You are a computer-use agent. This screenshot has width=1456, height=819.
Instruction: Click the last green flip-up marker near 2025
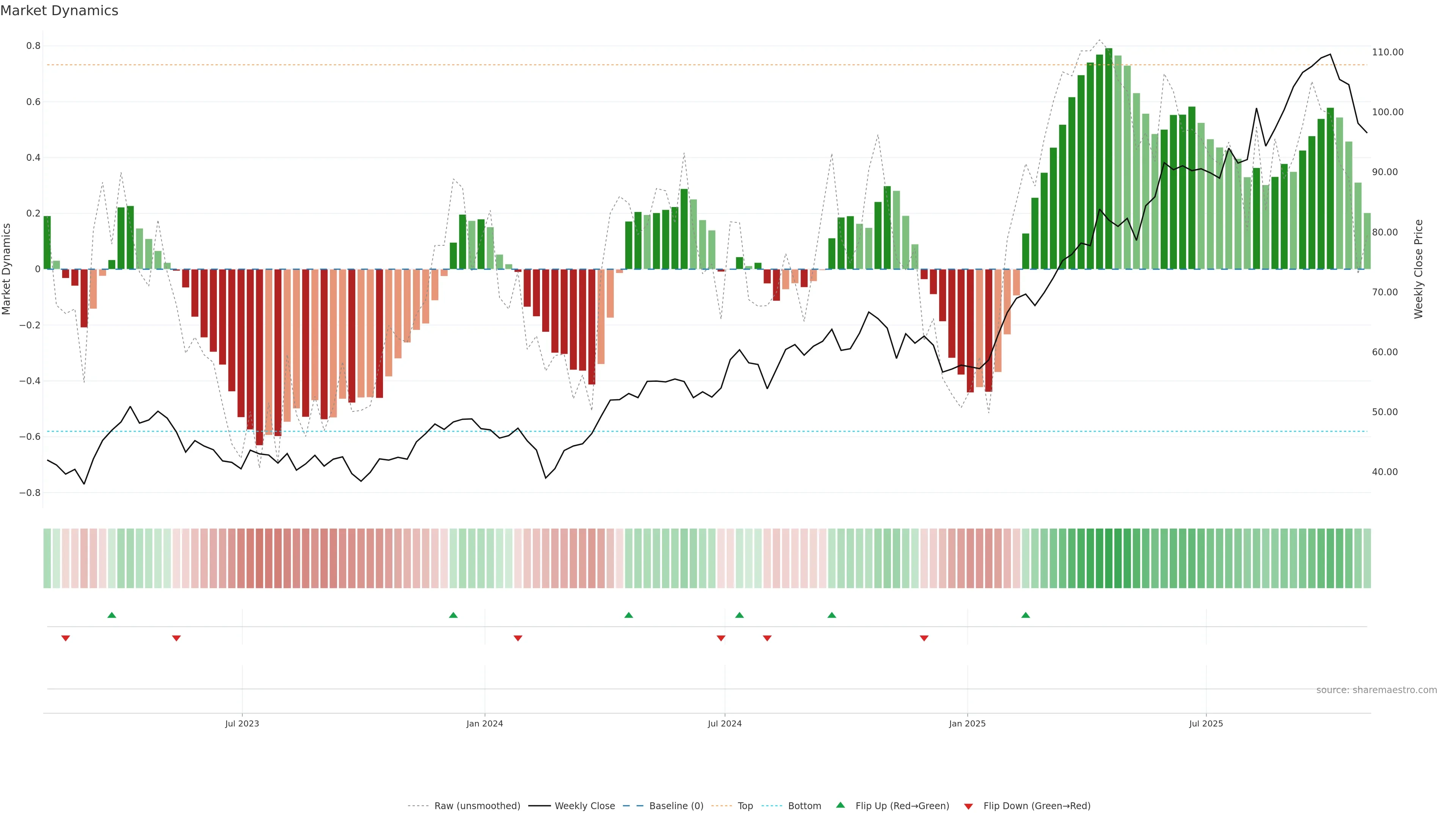[x=1025, y=615]
